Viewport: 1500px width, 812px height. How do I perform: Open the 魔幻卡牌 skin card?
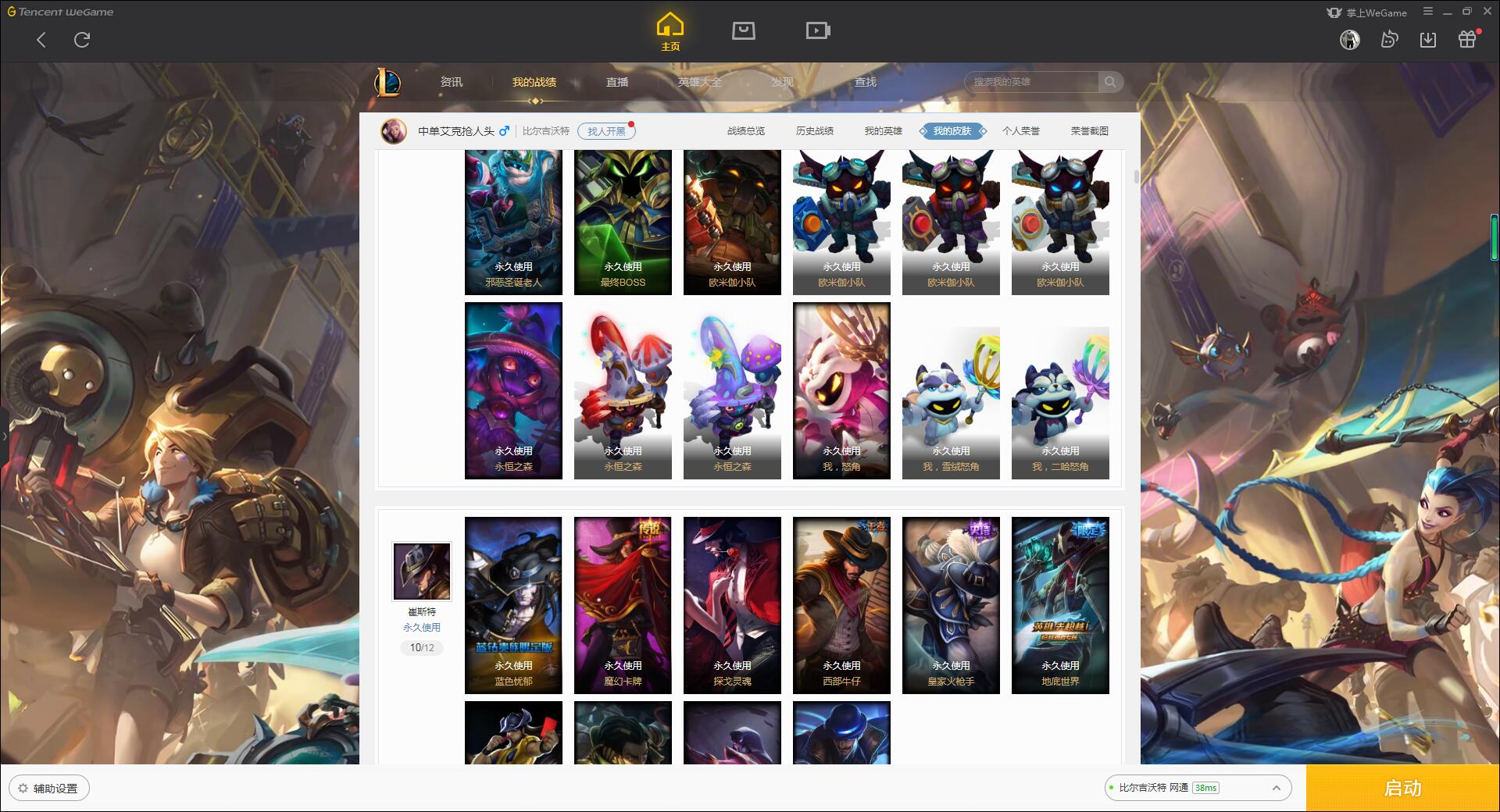(623, 605)
